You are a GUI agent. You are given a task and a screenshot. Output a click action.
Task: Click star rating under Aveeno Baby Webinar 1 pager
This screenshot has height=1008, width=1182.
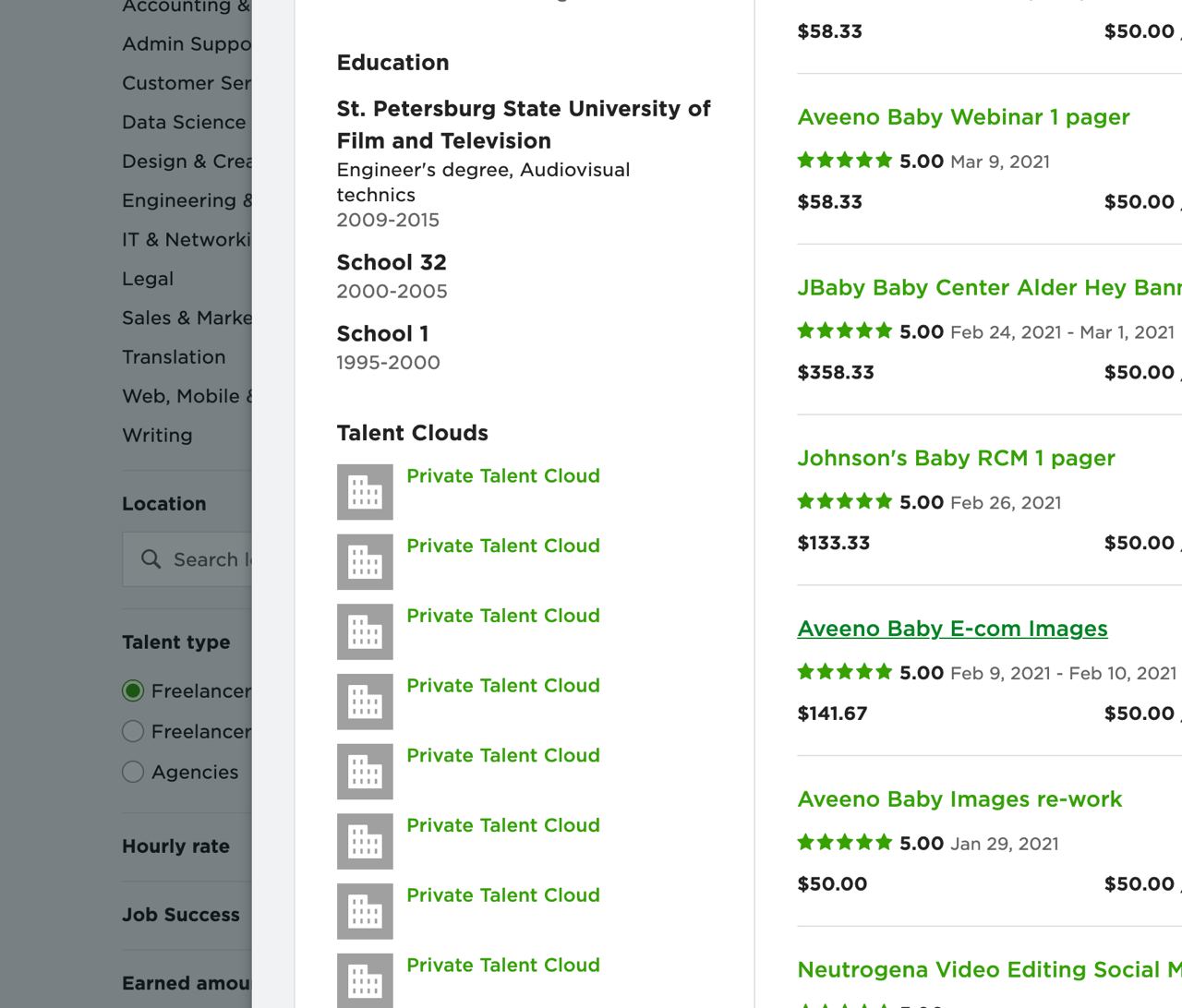coord(845,161)
